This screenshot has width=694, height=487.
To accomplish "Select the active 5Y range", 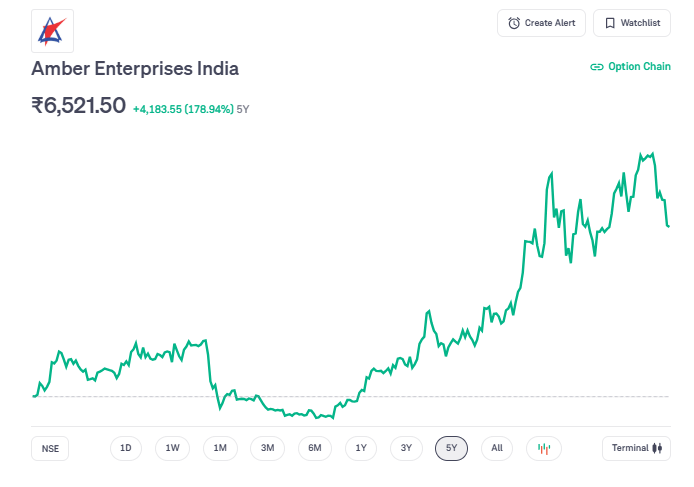I will (x=451, y=448).
